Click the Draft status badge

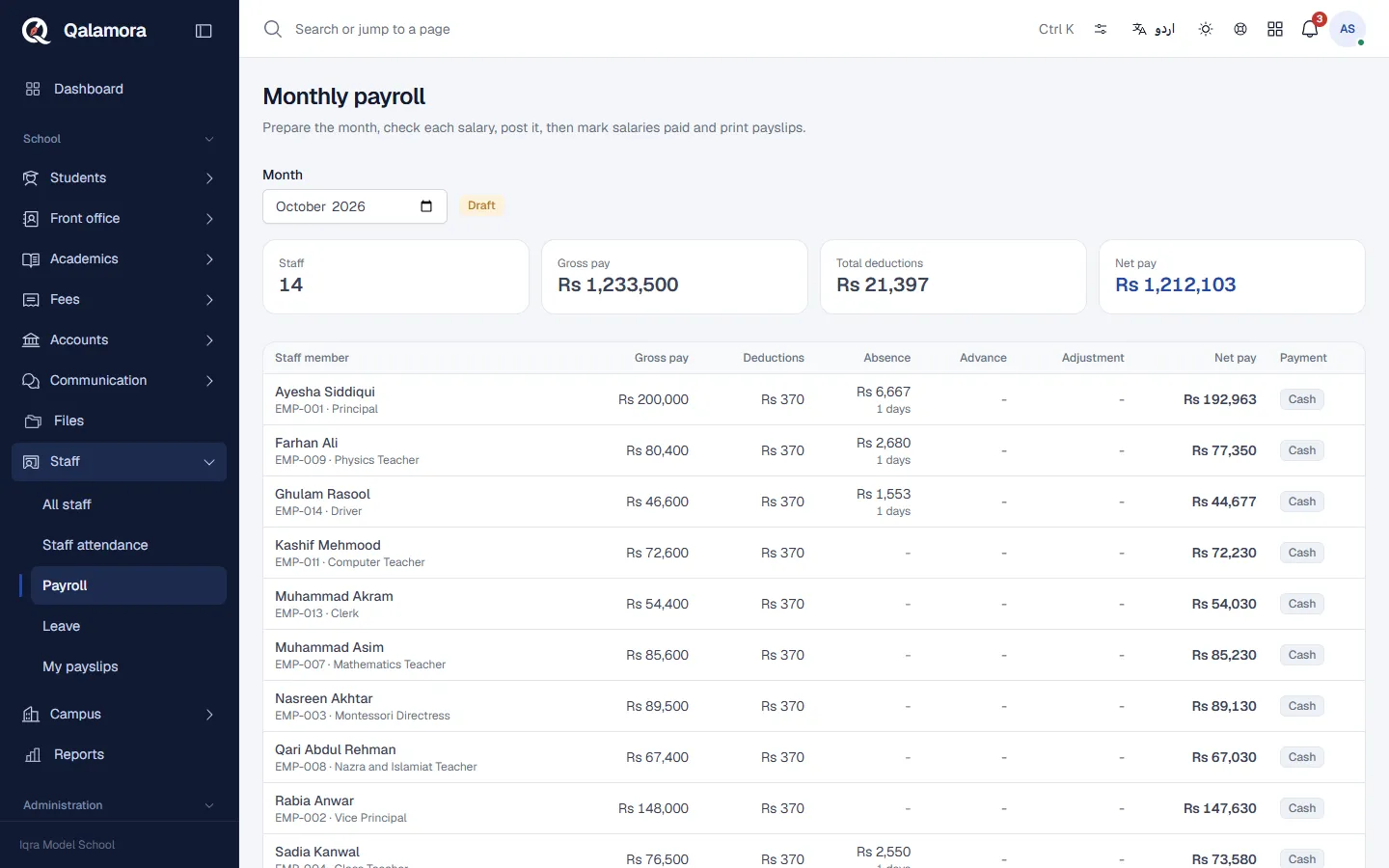point(481,205)
